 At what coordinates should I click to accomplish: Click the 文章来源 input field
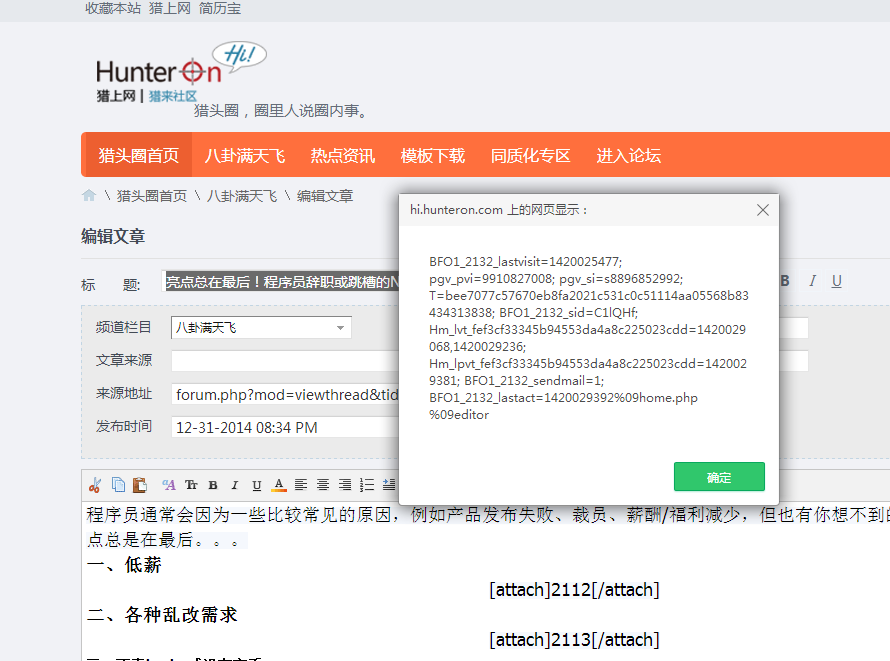(x=285, y=361)
